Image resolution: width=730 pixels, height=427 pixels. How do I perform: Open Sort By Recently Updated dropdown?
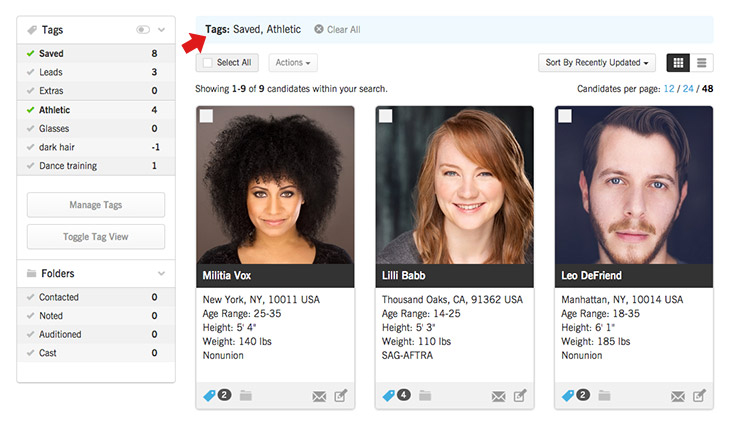597,63
